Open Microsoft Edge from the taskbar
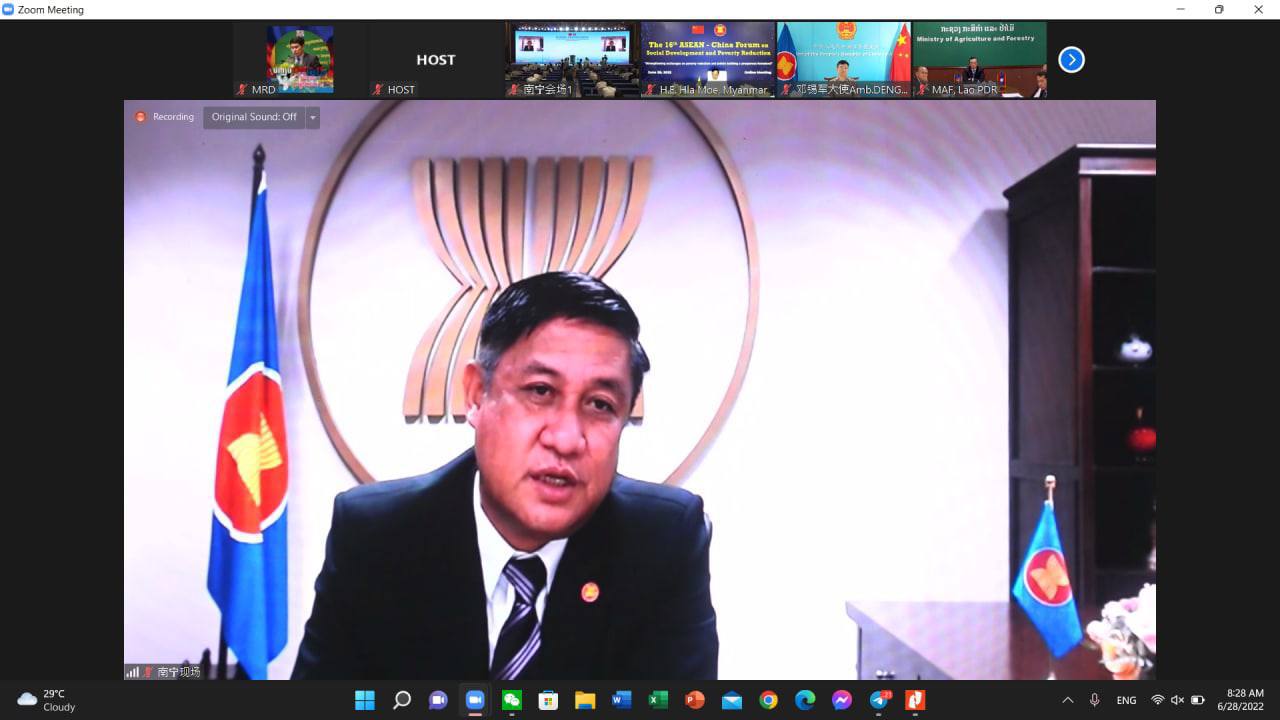The width and height of the screenshot is (1280, 720). [x=805, y=700]
